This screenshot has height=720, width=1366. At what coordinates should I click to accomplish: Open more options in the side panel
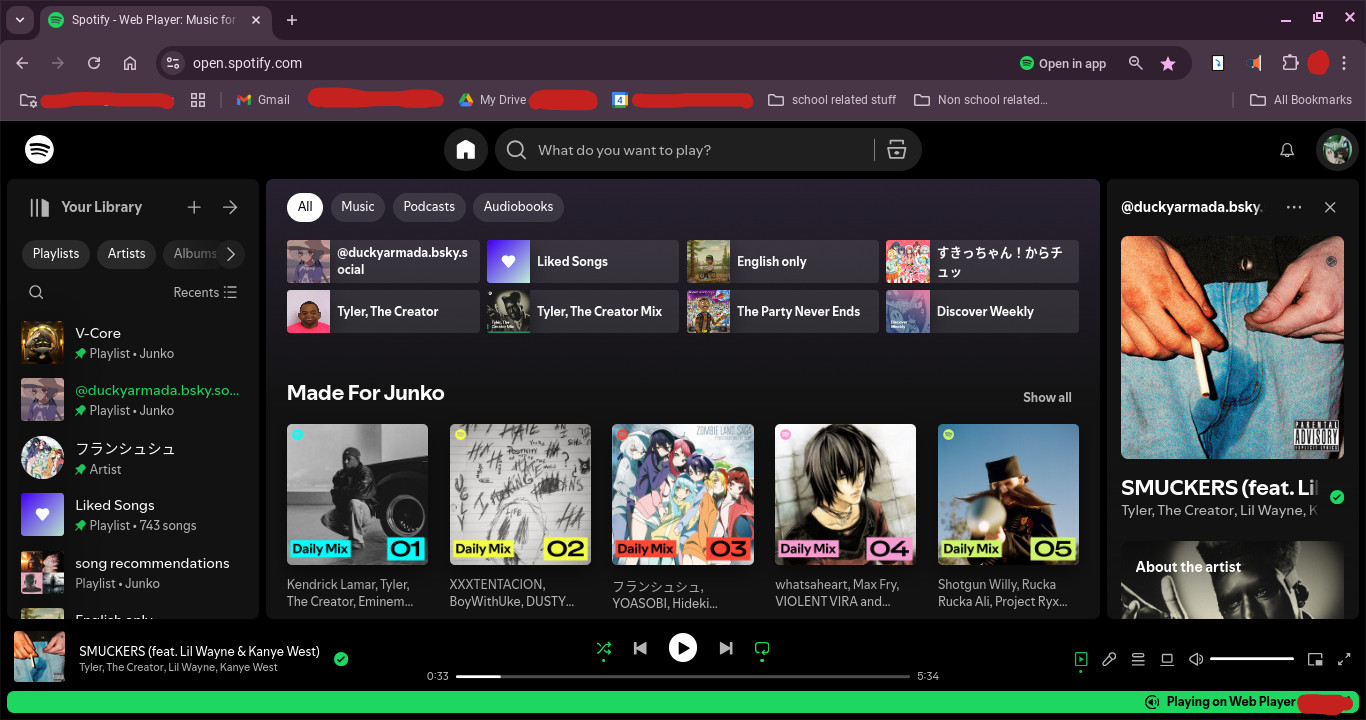coord(1294,207)
